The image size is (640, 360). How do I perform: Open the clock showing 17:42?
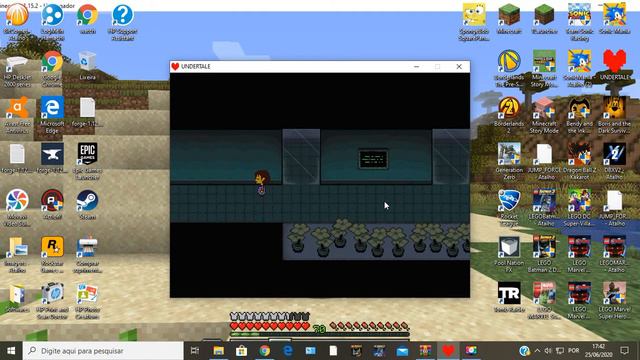tap(598, 351)
